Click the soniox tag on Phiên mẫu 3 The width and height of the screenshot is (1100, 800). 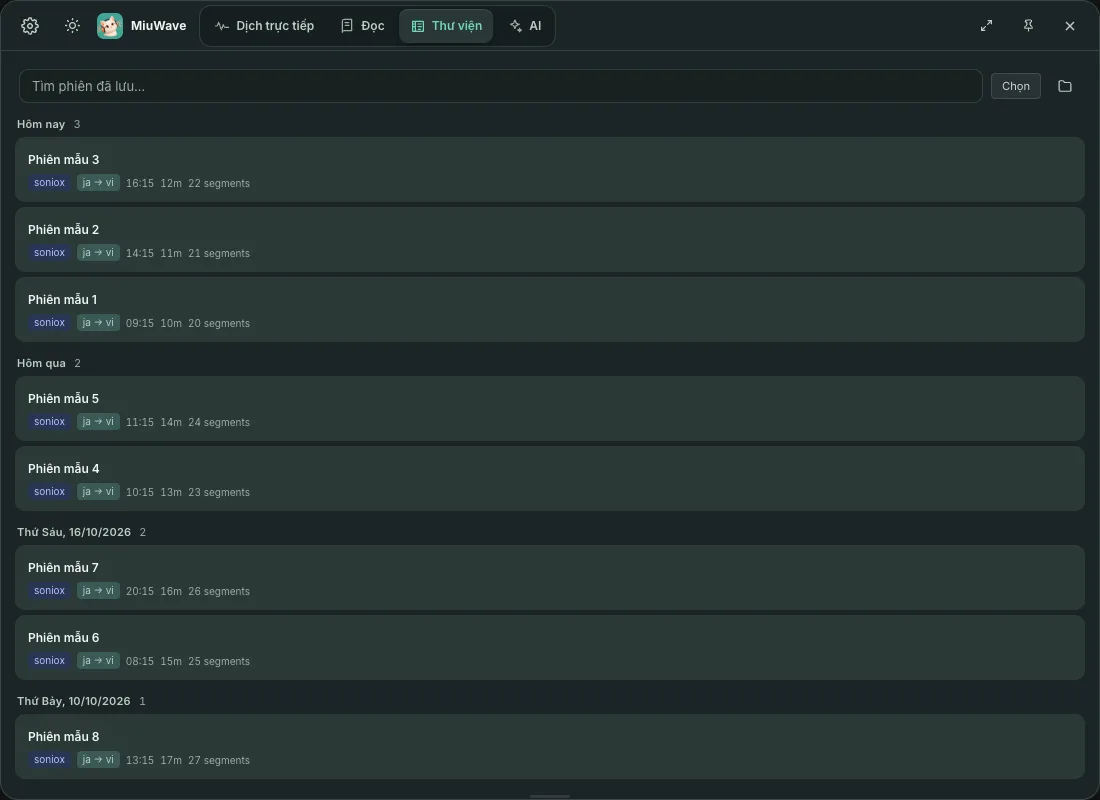49,183
